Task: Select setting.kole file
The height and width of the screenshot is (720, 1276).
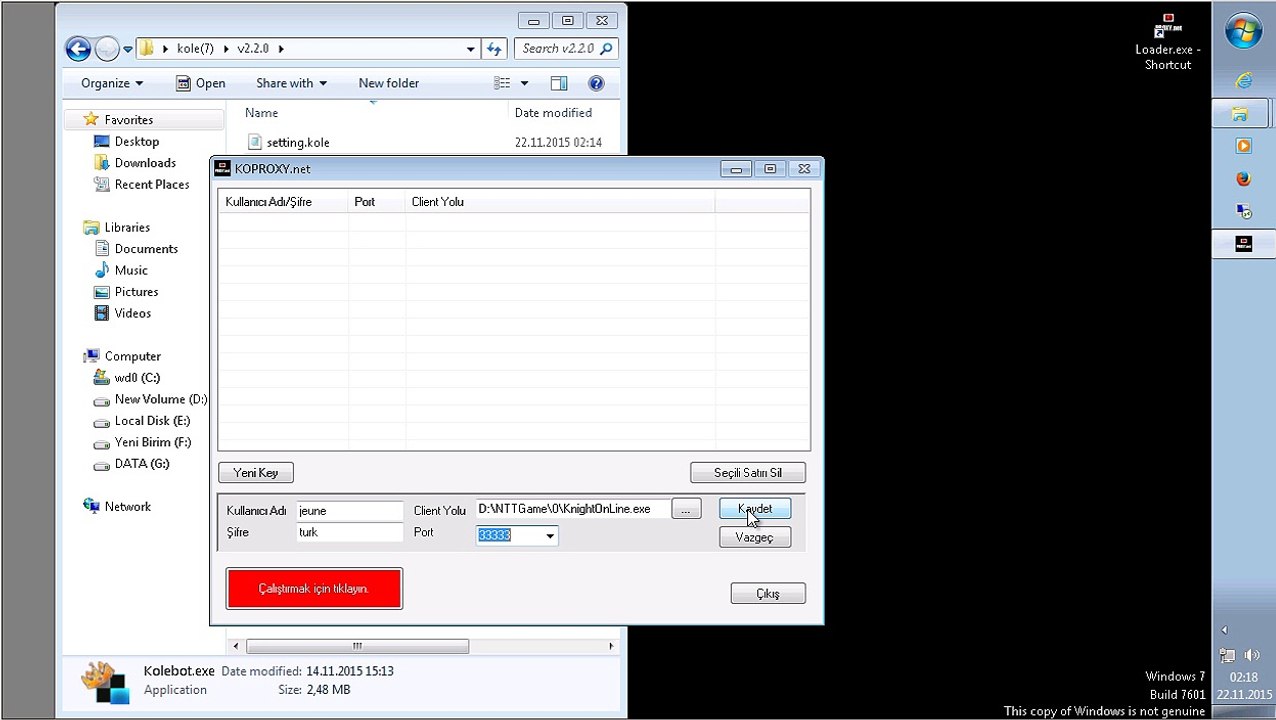Action: coord(298,142)
